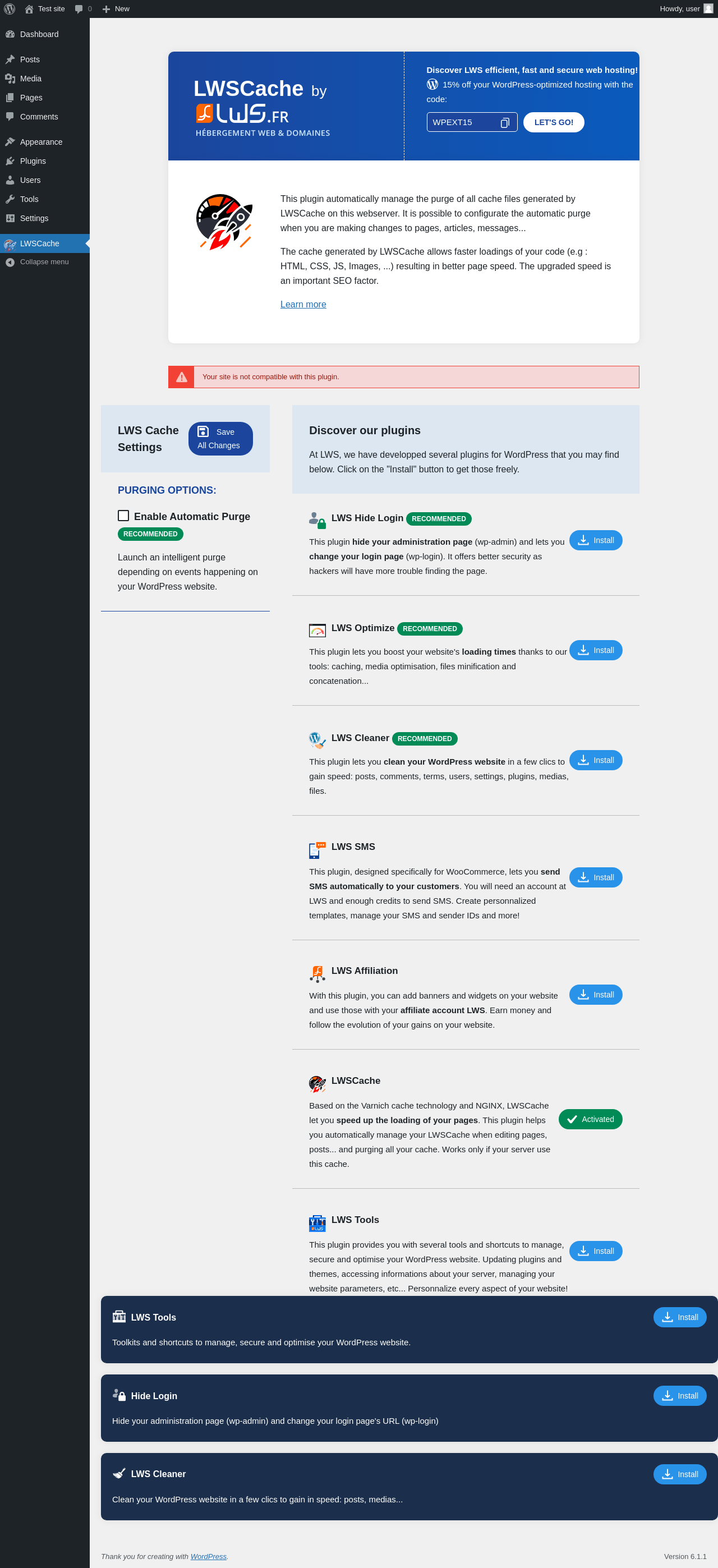The height and width of the screenshot is (1568, 718).
Task: Open the WordPress link in the footer
Action: 208,1556
